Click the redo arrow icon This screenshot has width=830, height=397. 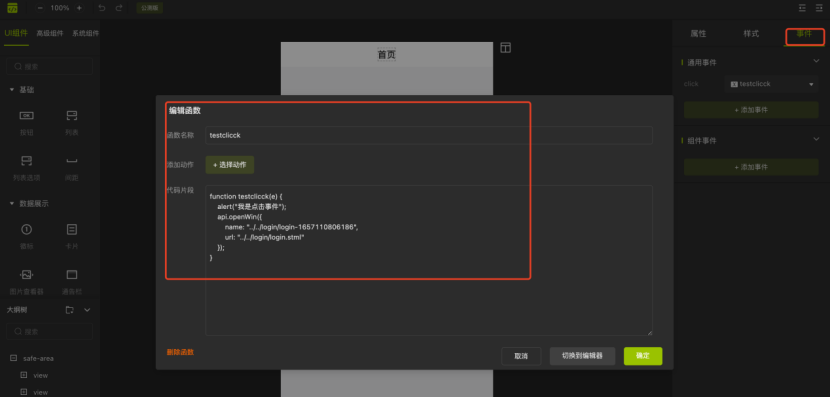pyautogui.click(x=119, y=8)
